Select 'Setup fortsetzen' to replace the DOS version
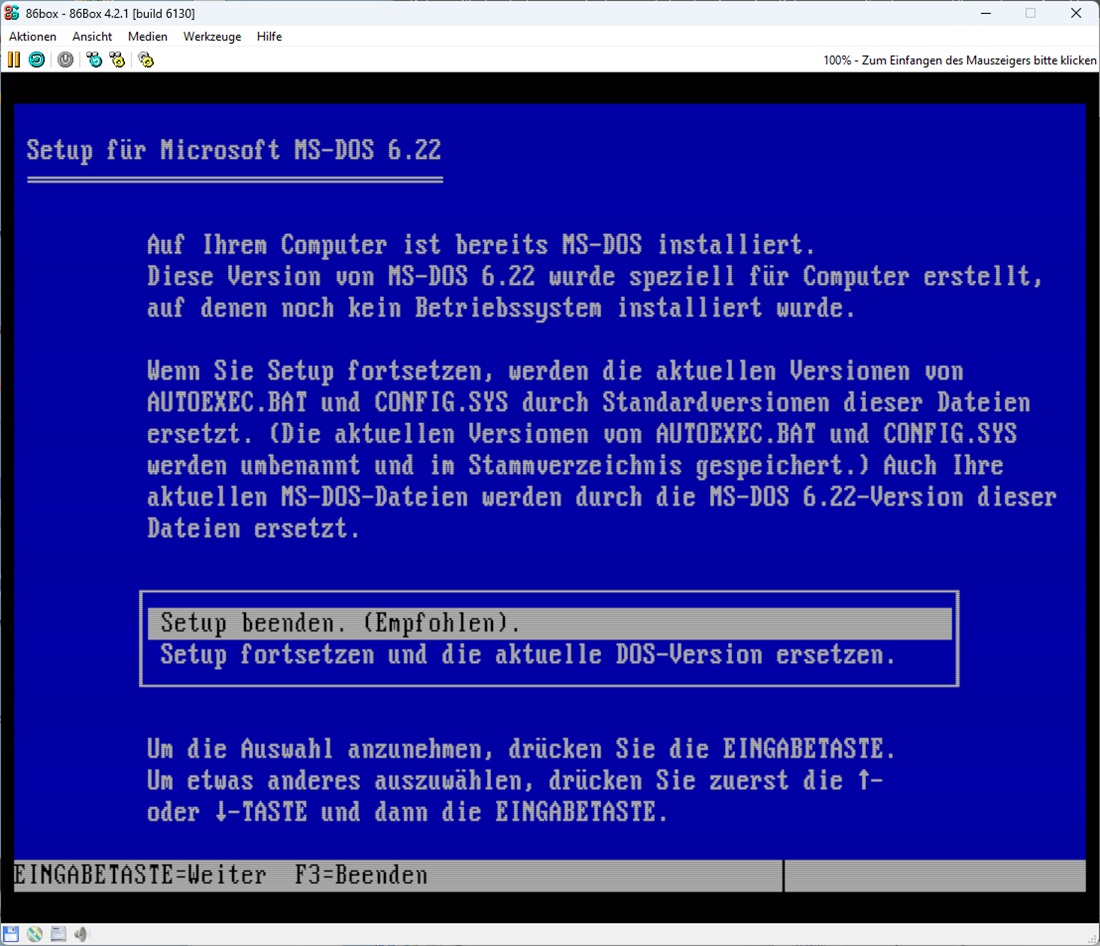 pos(527,656)
